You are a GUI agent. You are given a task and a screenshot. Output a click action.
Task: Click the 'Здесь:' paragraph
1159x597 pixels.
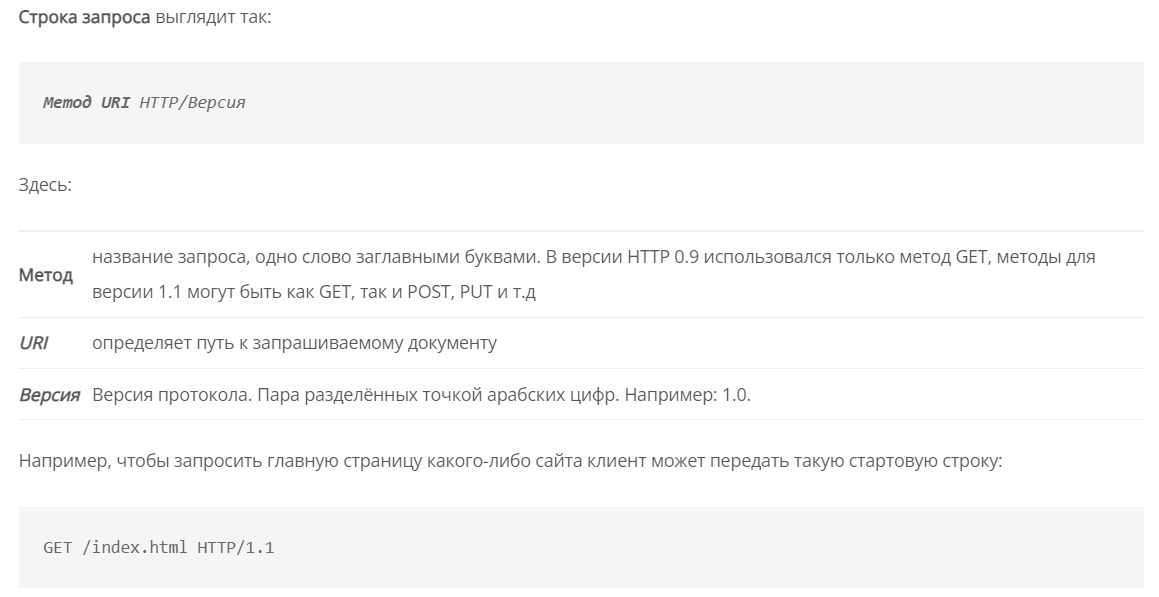(x=45, y=184)
